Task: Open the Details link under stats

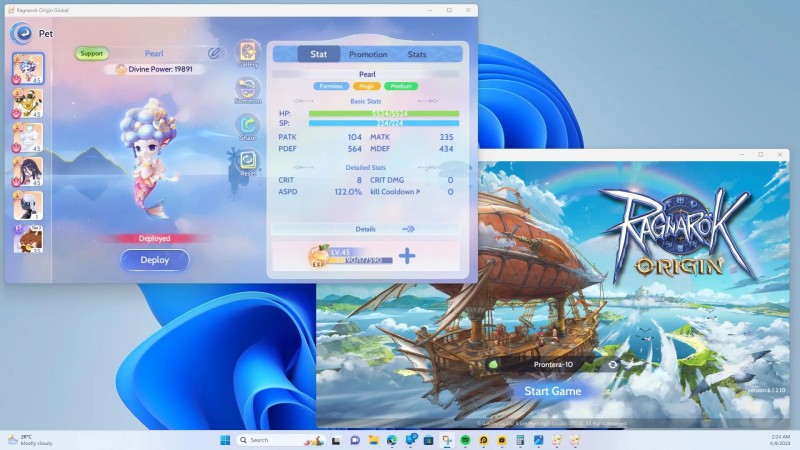Action: pyautogui.click(x=365, y=229)
